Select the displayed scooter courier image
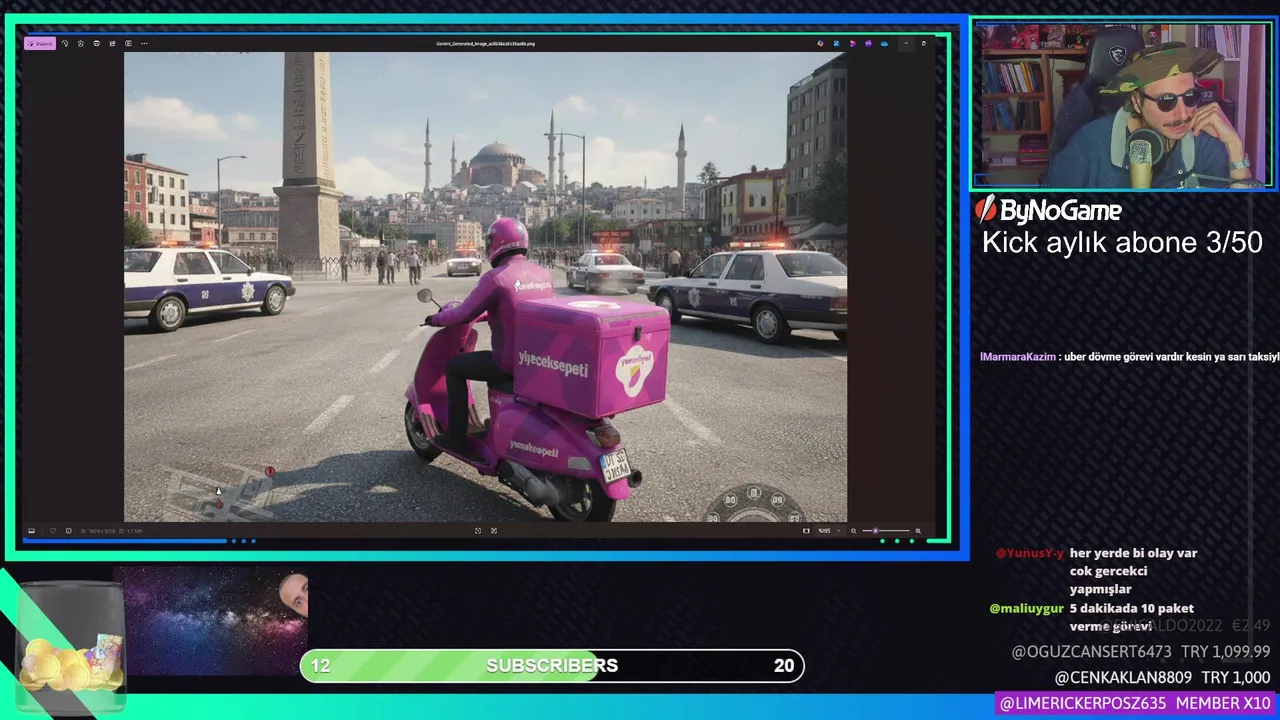This screenshot has width=1280, height=720. [485, 287]
